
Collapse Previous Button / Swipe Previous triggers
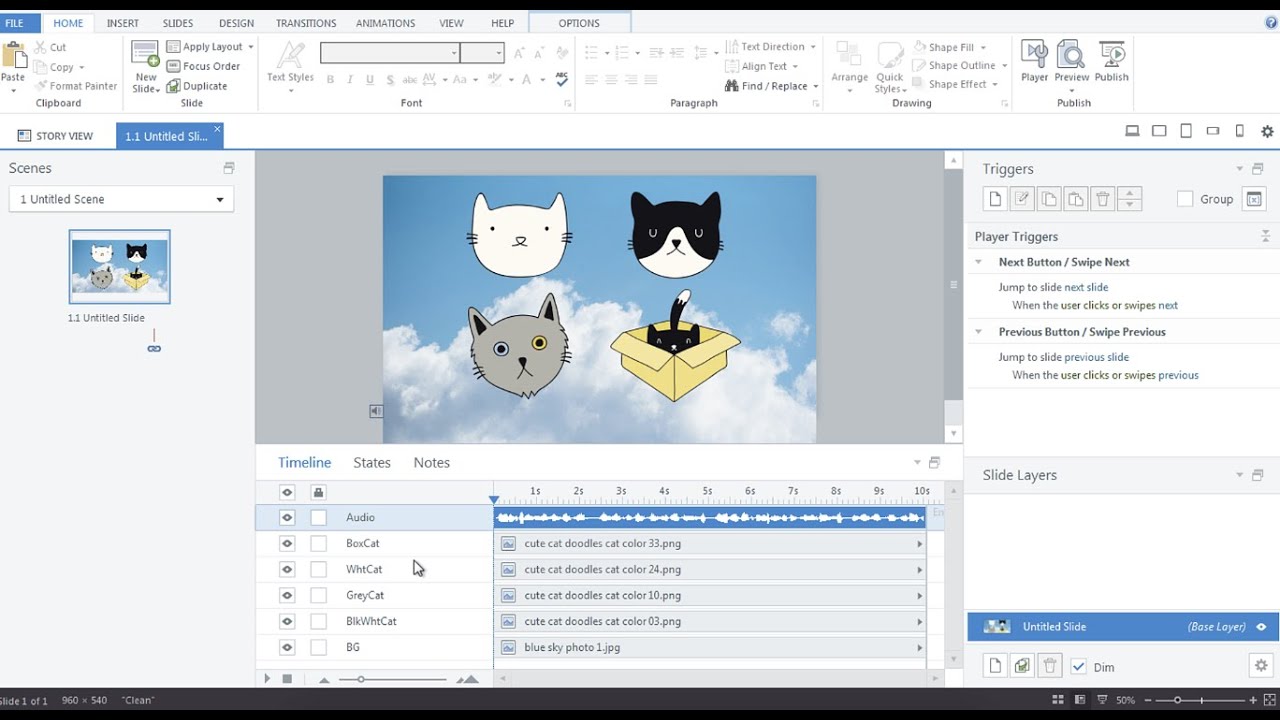[x=979, y=332]
